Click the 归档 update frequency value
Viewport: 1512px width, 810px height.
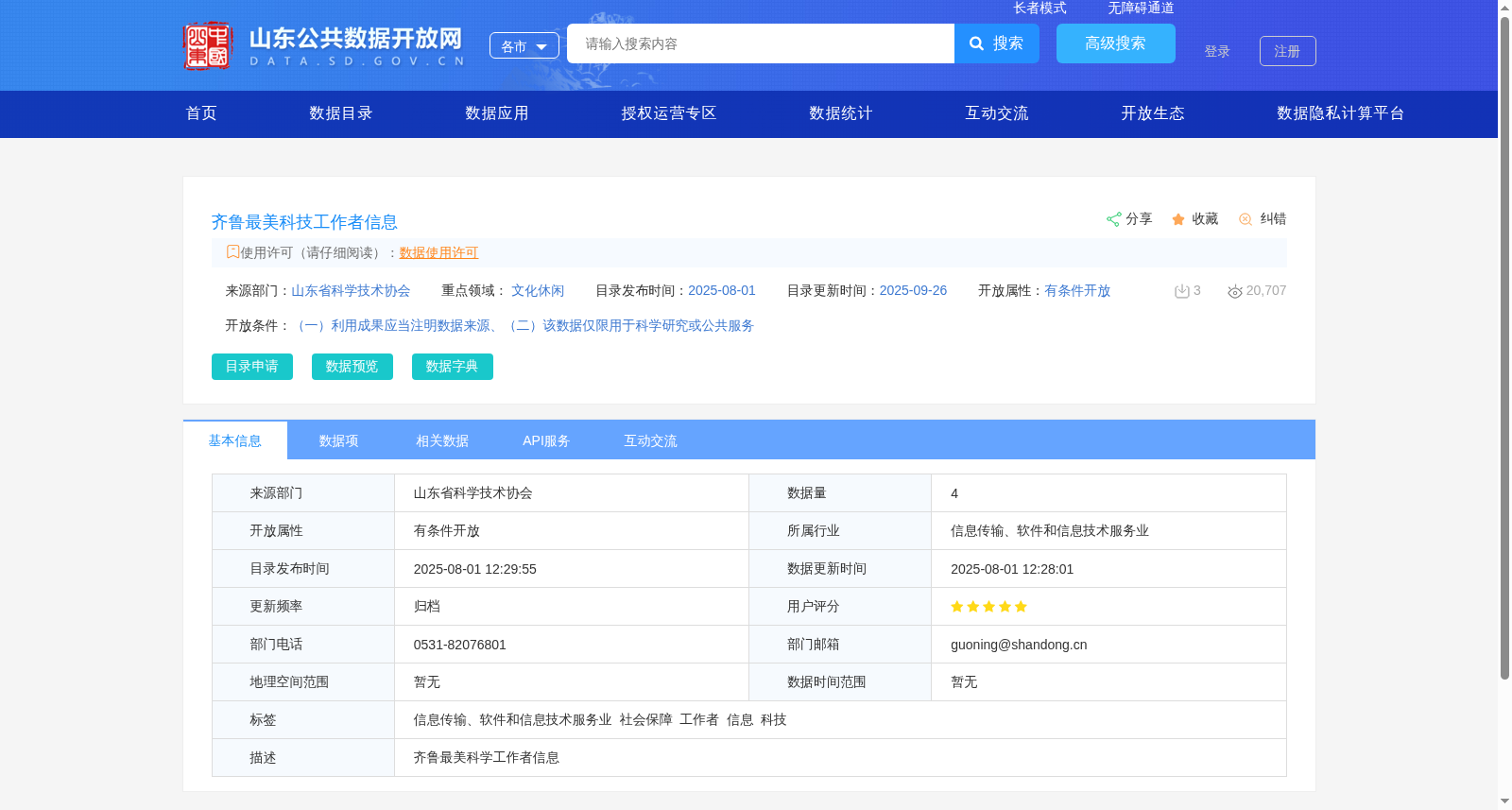[427, 607]
